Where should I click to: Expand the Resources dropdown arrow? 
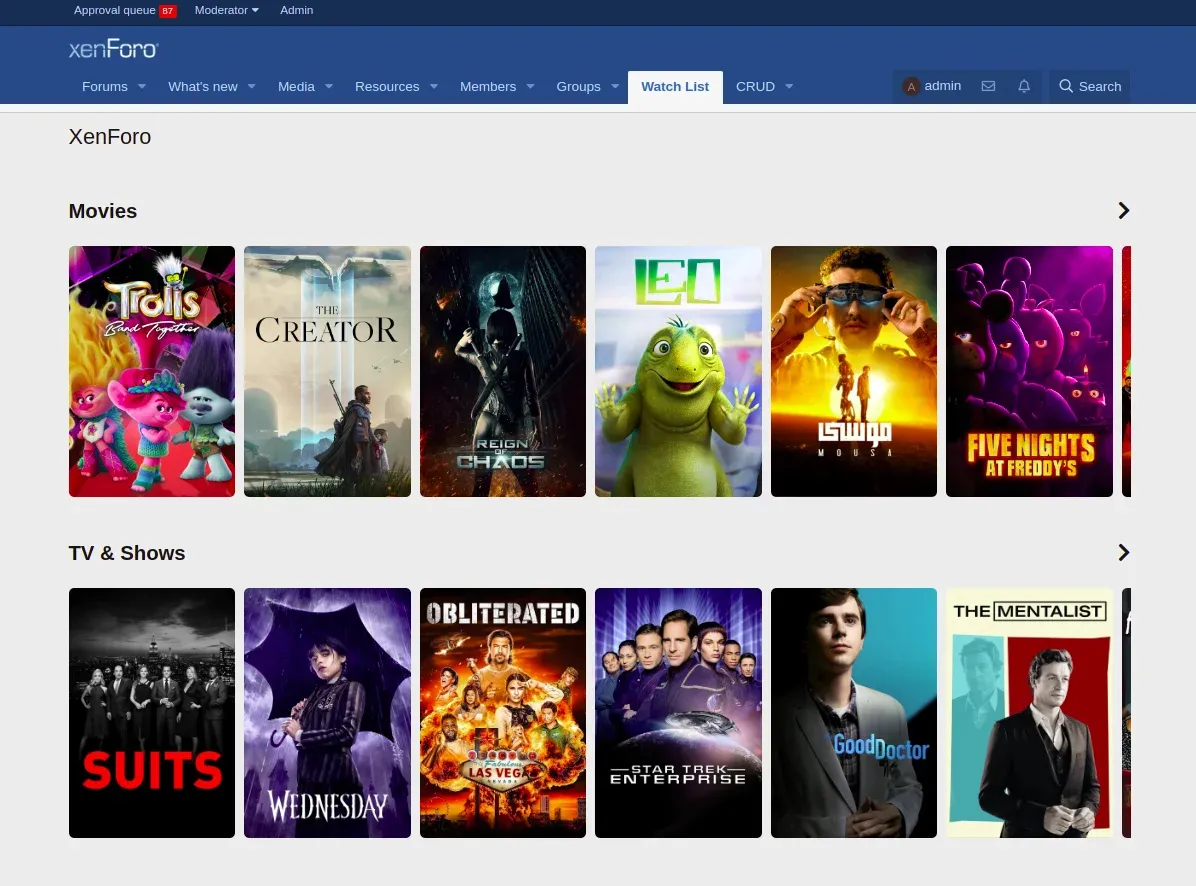click(x=434, y=87)
